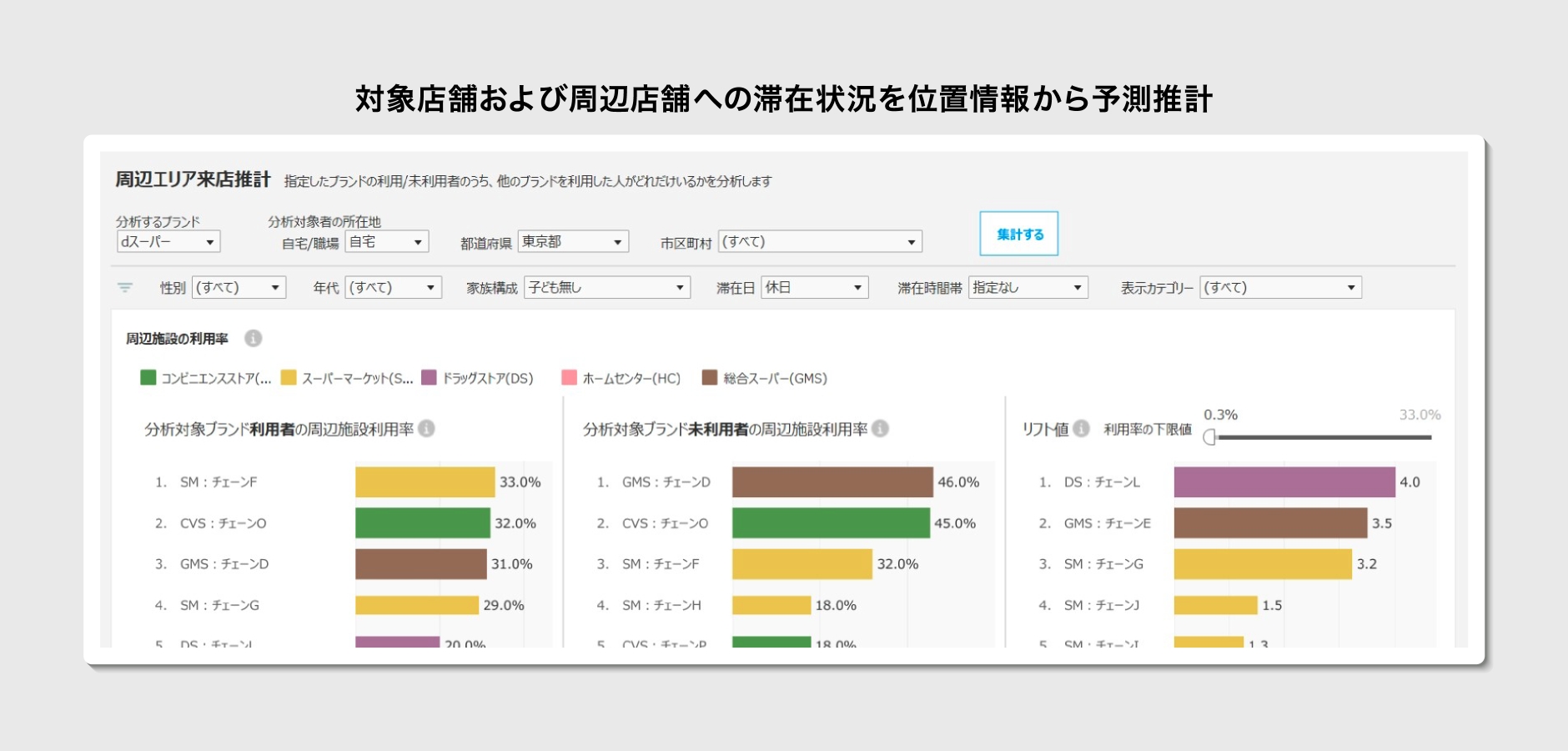Click the SM：チェーンJ label in リフト値 list
The image size is (1568, 751).
(1102, 605)
